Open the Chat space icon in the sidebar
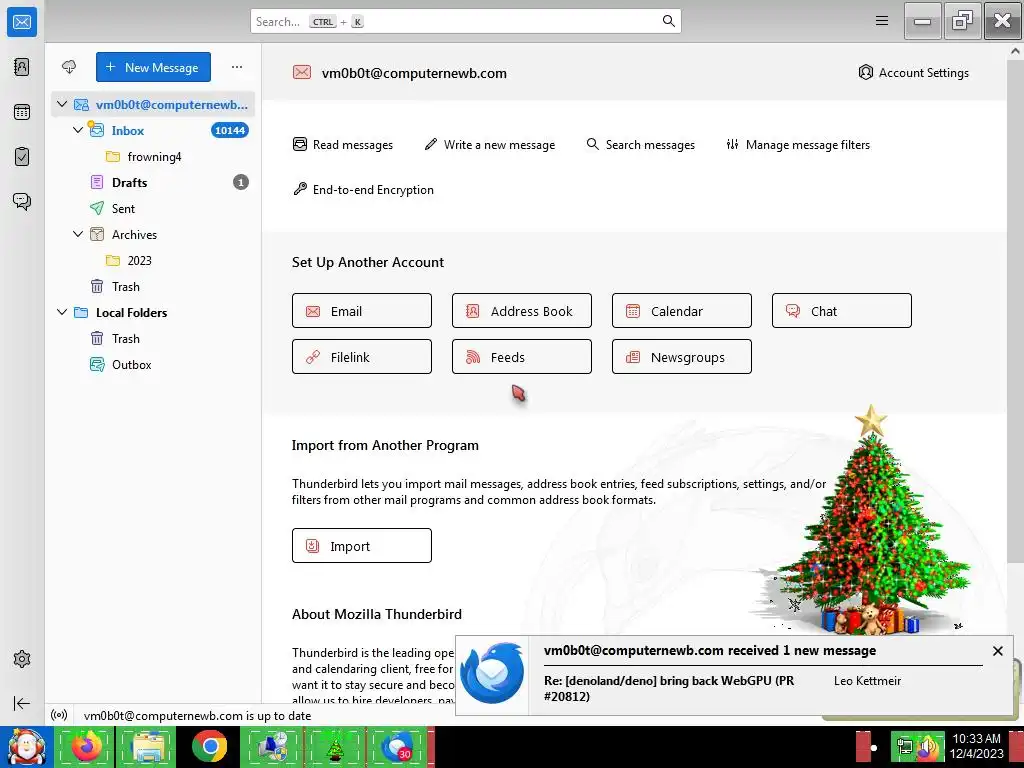This screenshot has height=768, width=1024. point(22,201)
